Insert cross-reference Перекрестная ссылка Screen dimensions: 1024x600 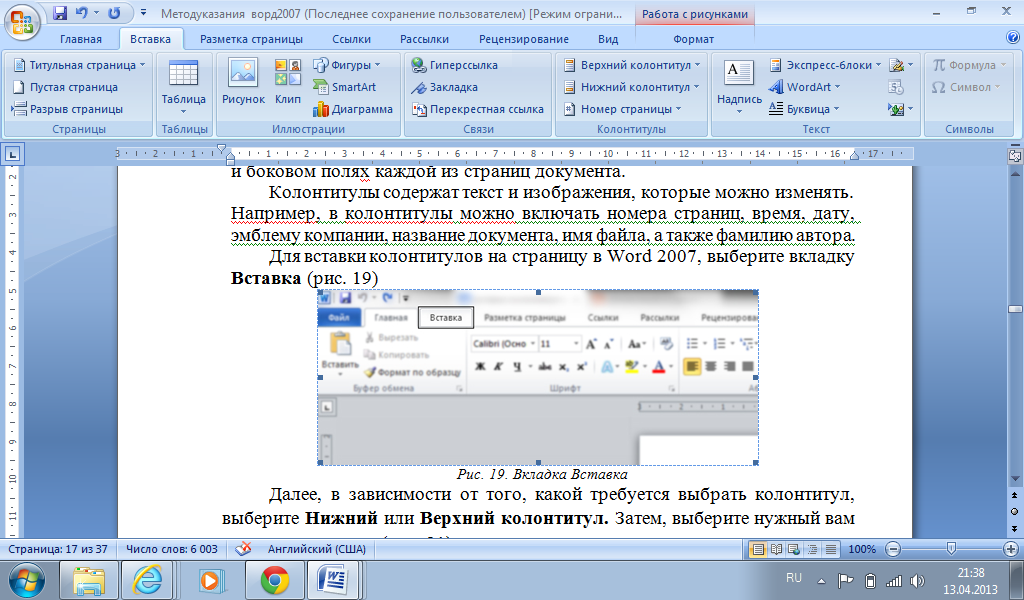point(477,109)
